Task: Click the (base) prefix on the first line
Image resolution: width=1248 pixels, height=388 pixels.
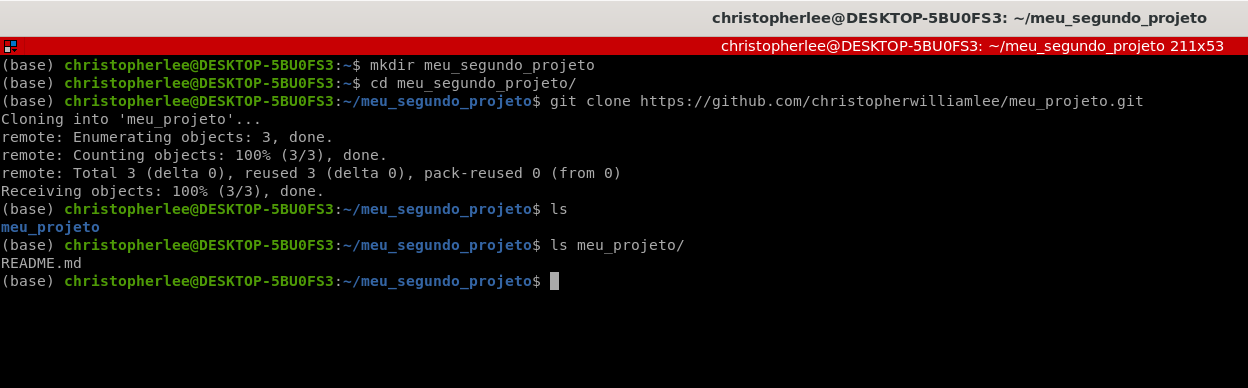Action: click(x=28, y=65)
